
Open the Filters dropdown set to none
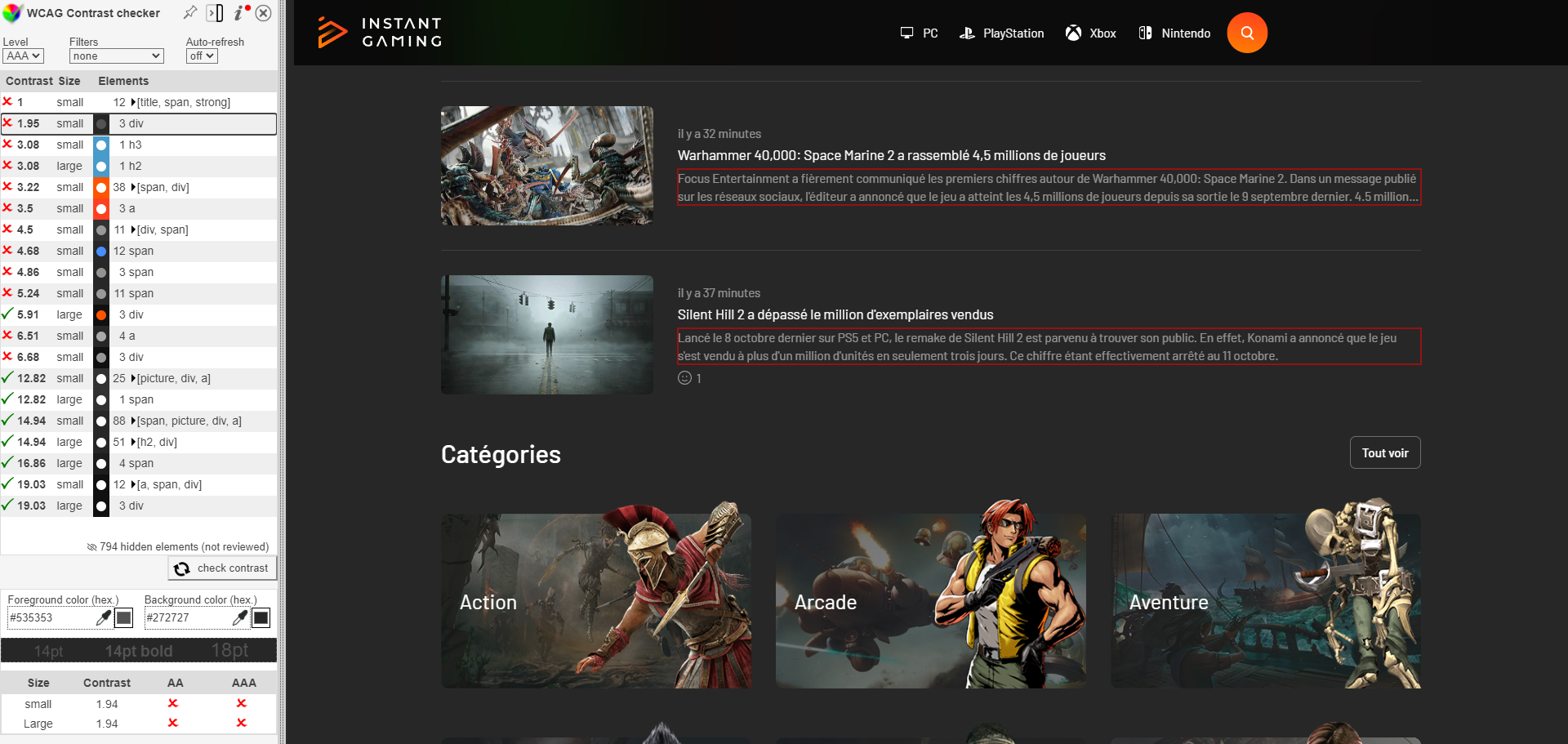pos(117,56)
